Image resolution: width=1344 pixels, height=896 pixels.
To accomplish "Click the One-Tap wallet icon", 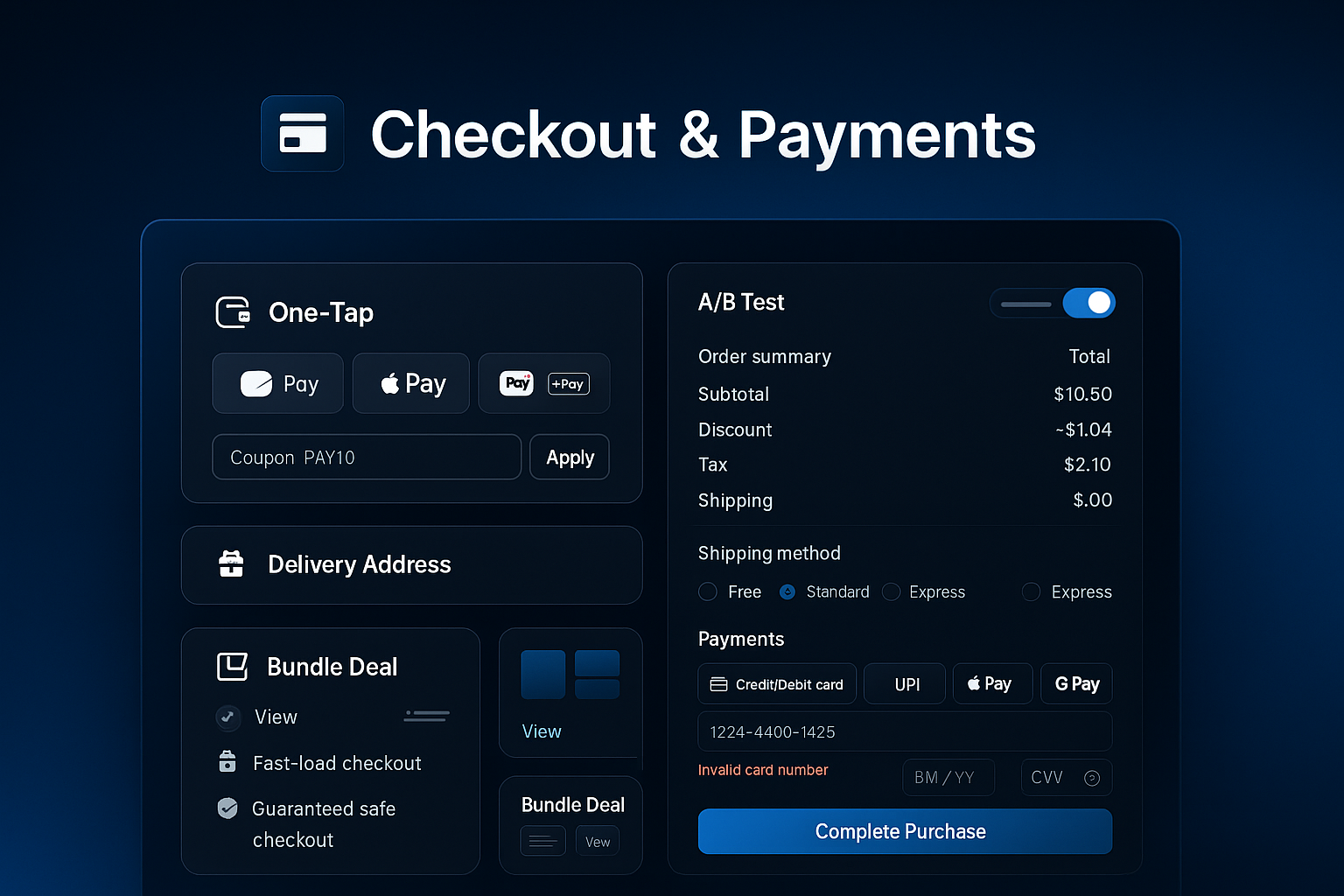I will 233,312.
